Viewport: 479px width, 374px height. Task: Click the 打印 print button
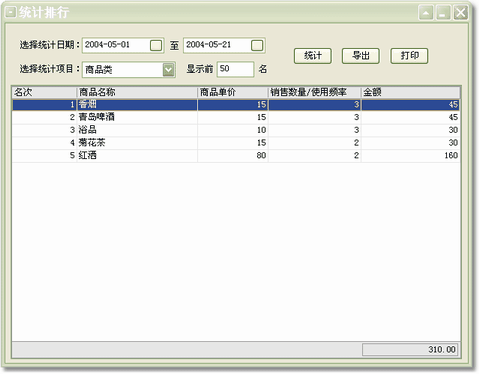409,56
